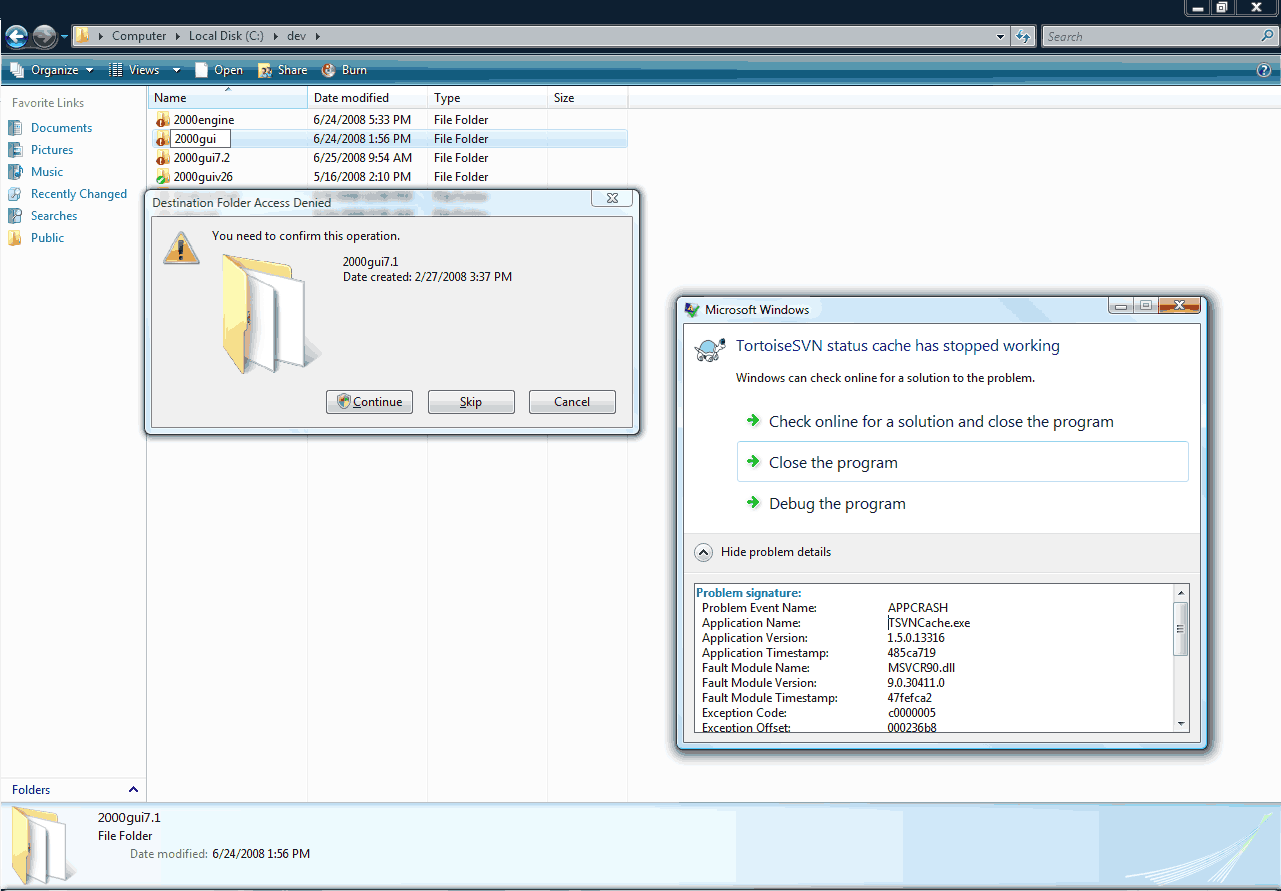Viewport: 1281px width, 891px height.
Task: Click the date 6/24/2008 5:33 PM
Action: tap(362, 120)
